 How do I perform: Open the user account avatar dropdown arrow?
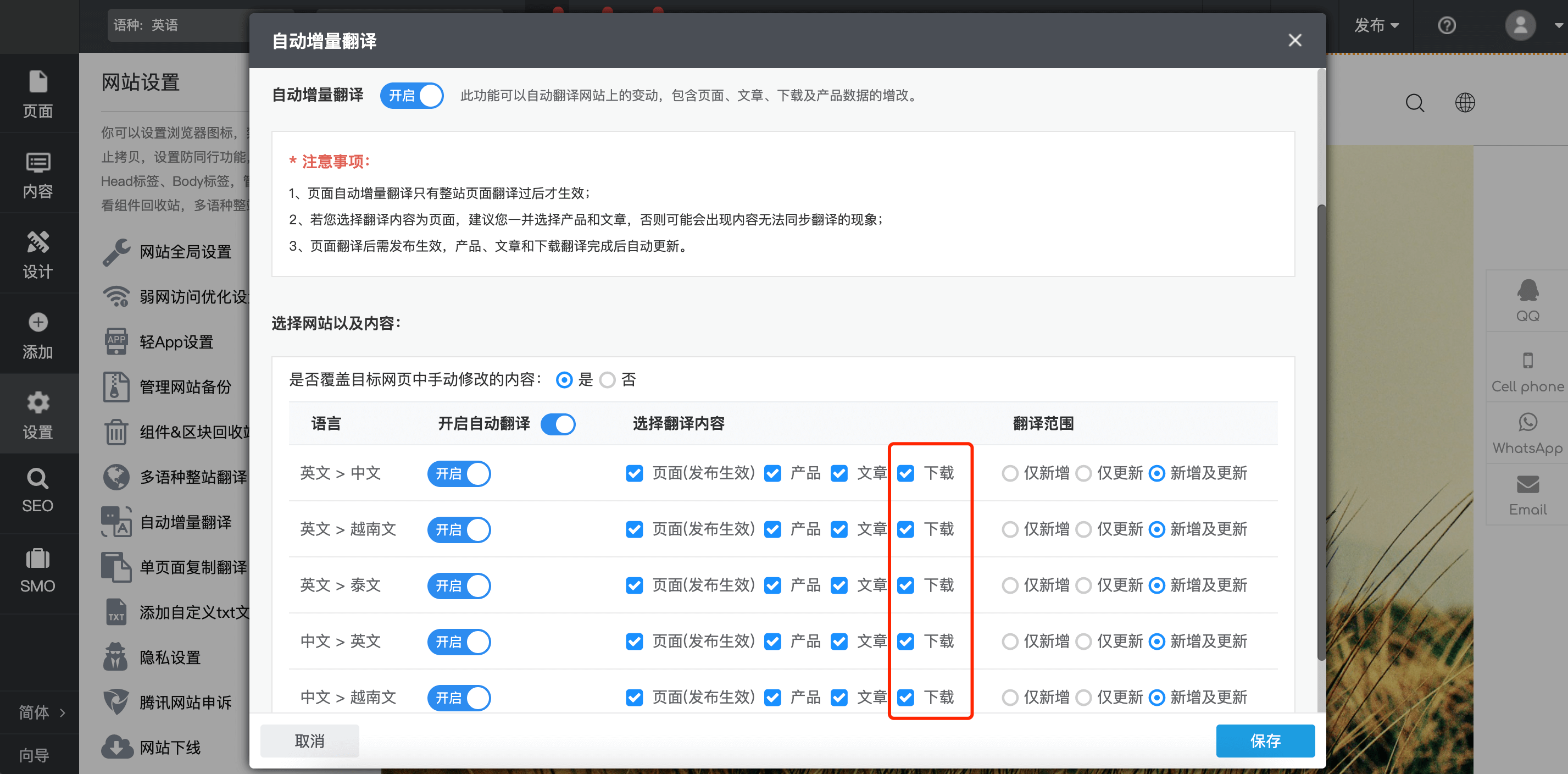(1559, 26)
